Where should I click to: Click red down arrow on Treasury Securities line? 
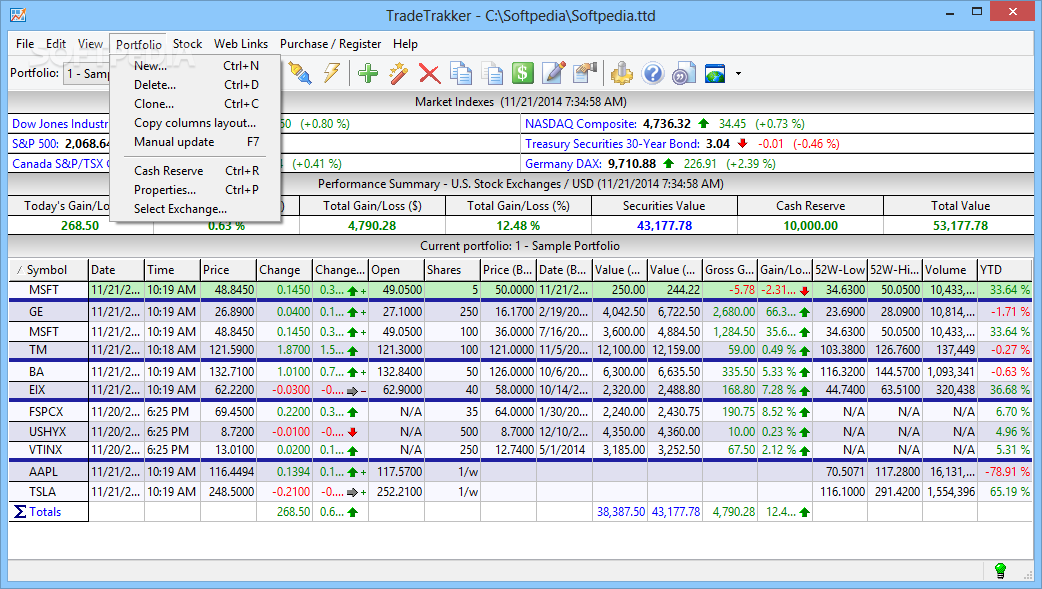[742, 144]
